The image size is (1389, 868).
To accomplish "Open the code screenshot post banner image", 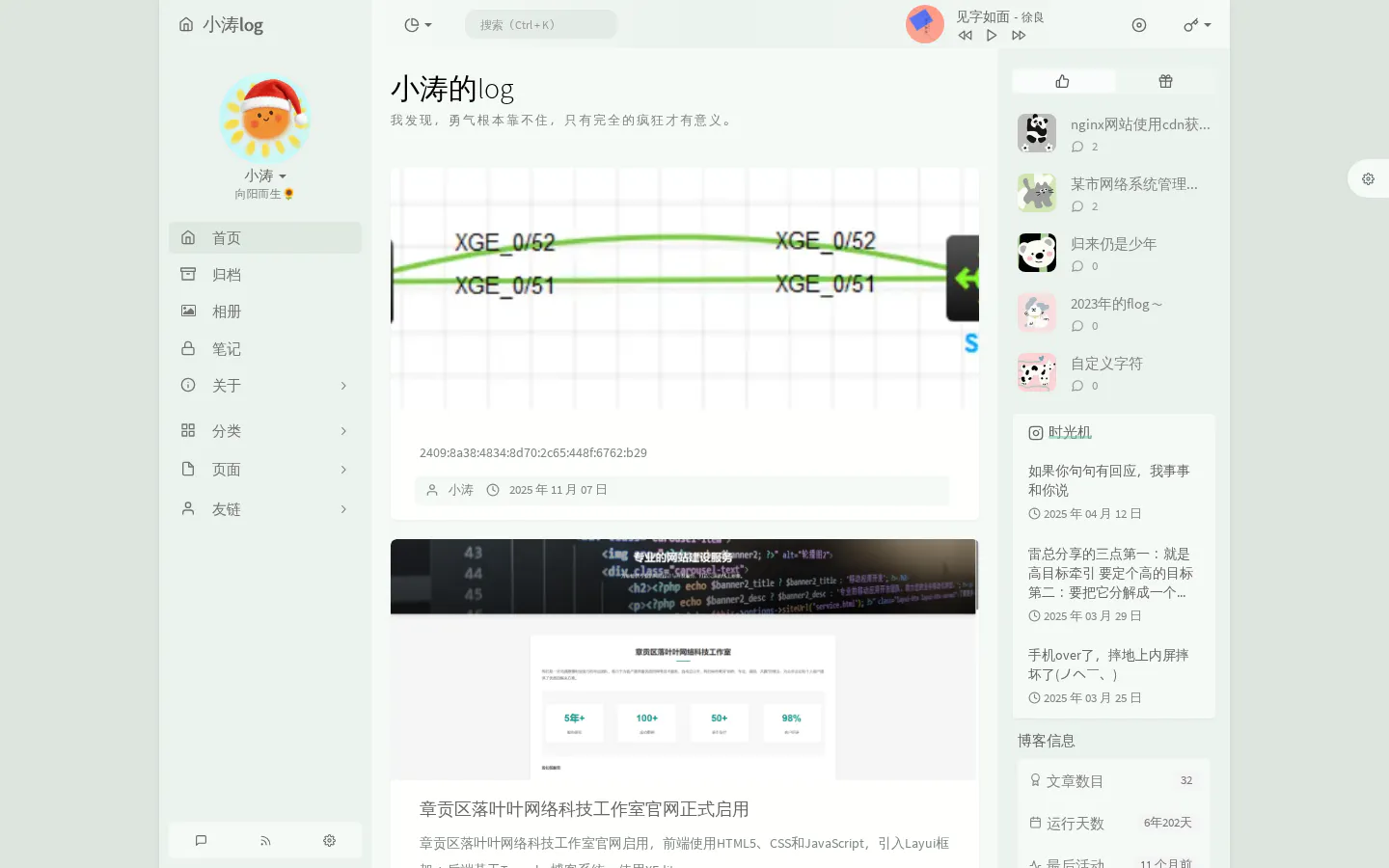I will coord(685,659).
